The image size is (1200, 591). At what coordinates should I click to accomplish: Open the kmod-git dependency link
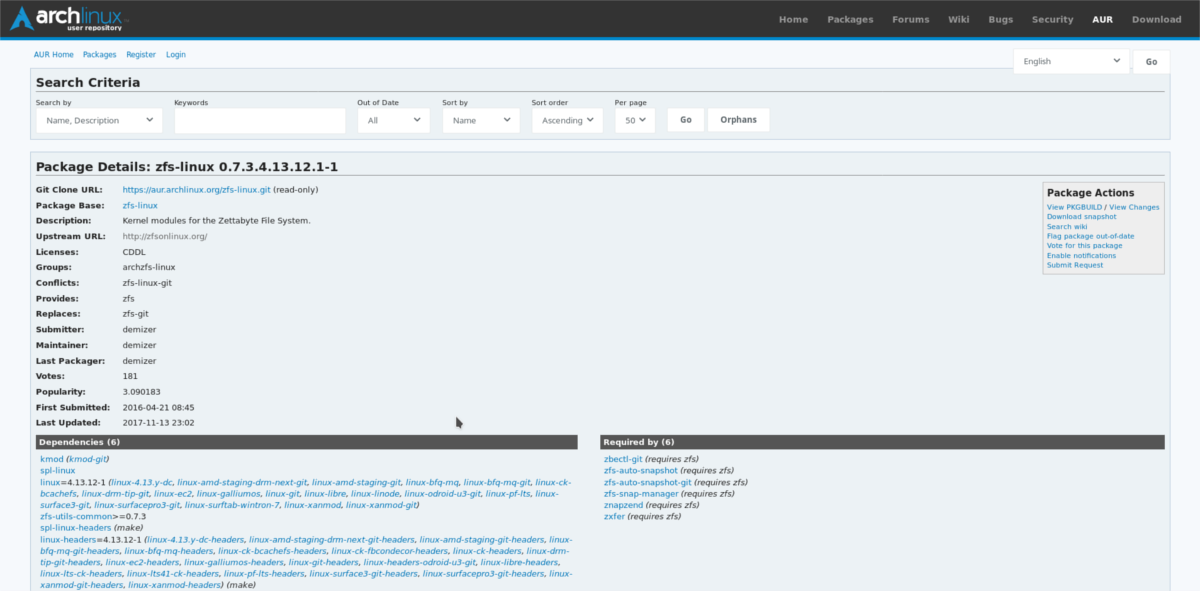[88, 458]
